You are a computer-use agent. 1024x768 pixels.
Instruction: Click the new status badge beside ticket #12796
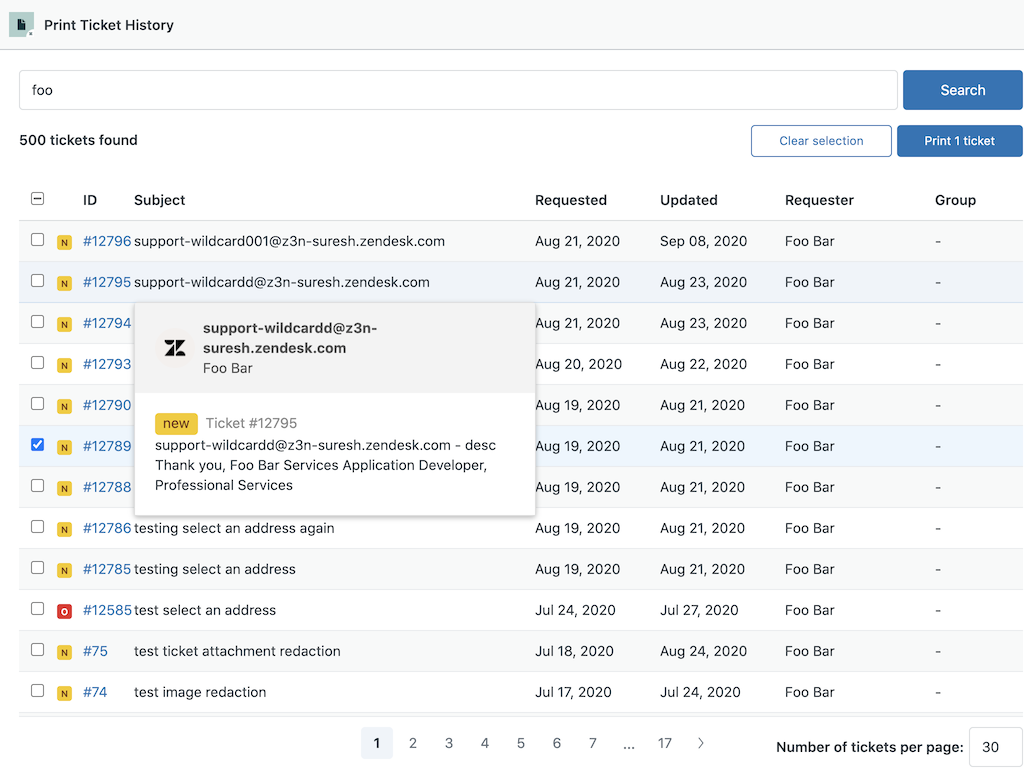[x=64, y=242]
